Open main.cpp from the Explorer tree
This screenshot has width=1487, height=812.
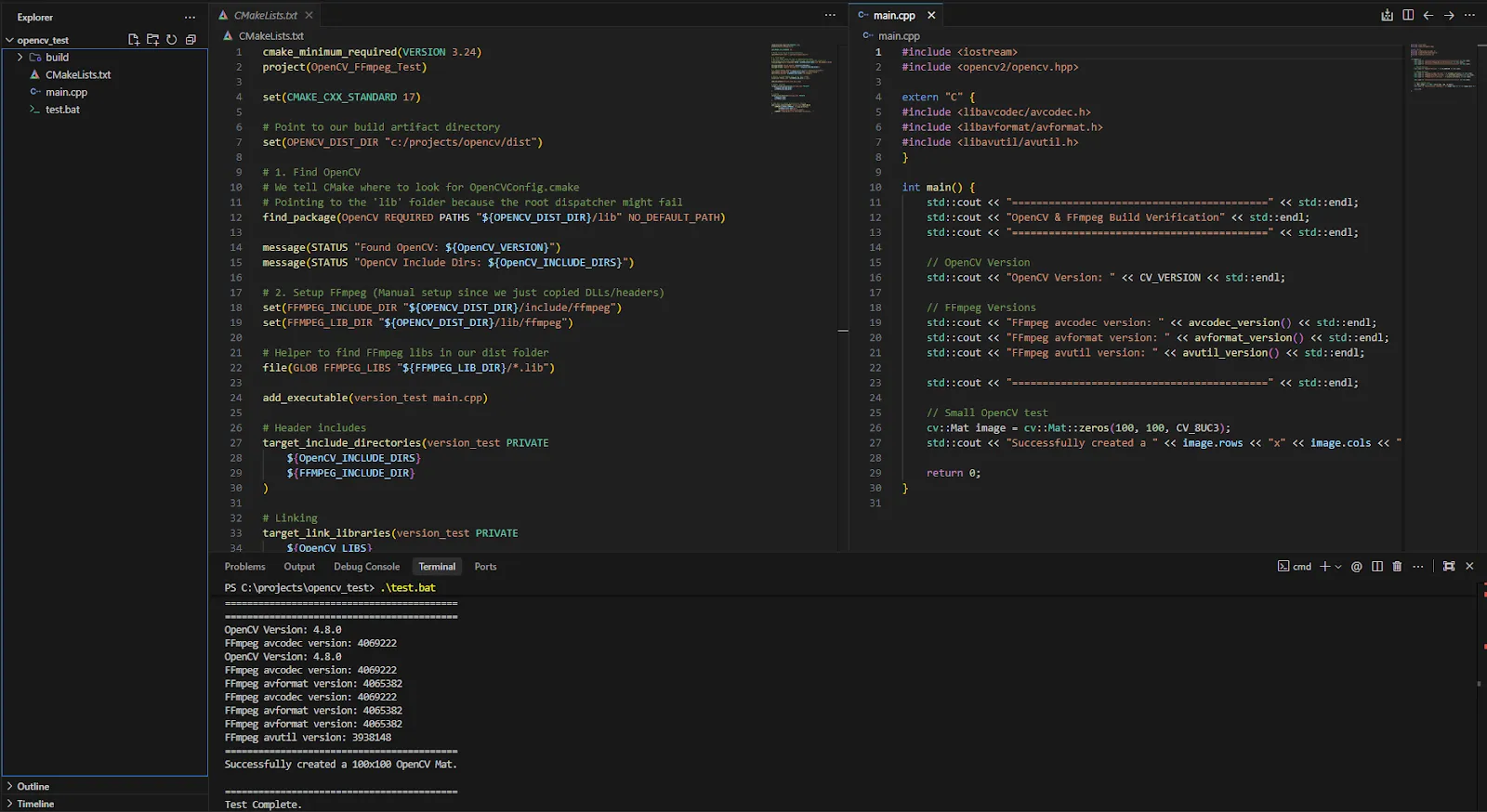(x=67, y=92)
